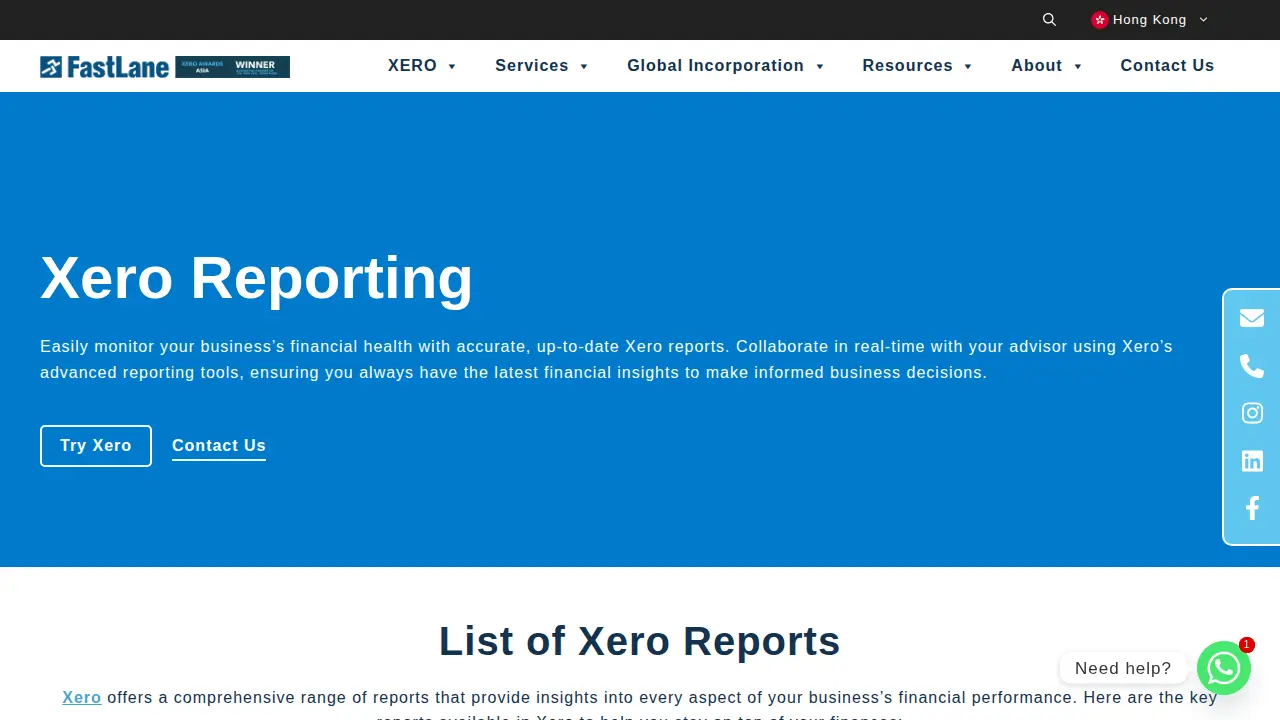This screenshot has height=720, width=1280.
Task: Open the WhatsApp chat bubble
Action: [1224, 668]
